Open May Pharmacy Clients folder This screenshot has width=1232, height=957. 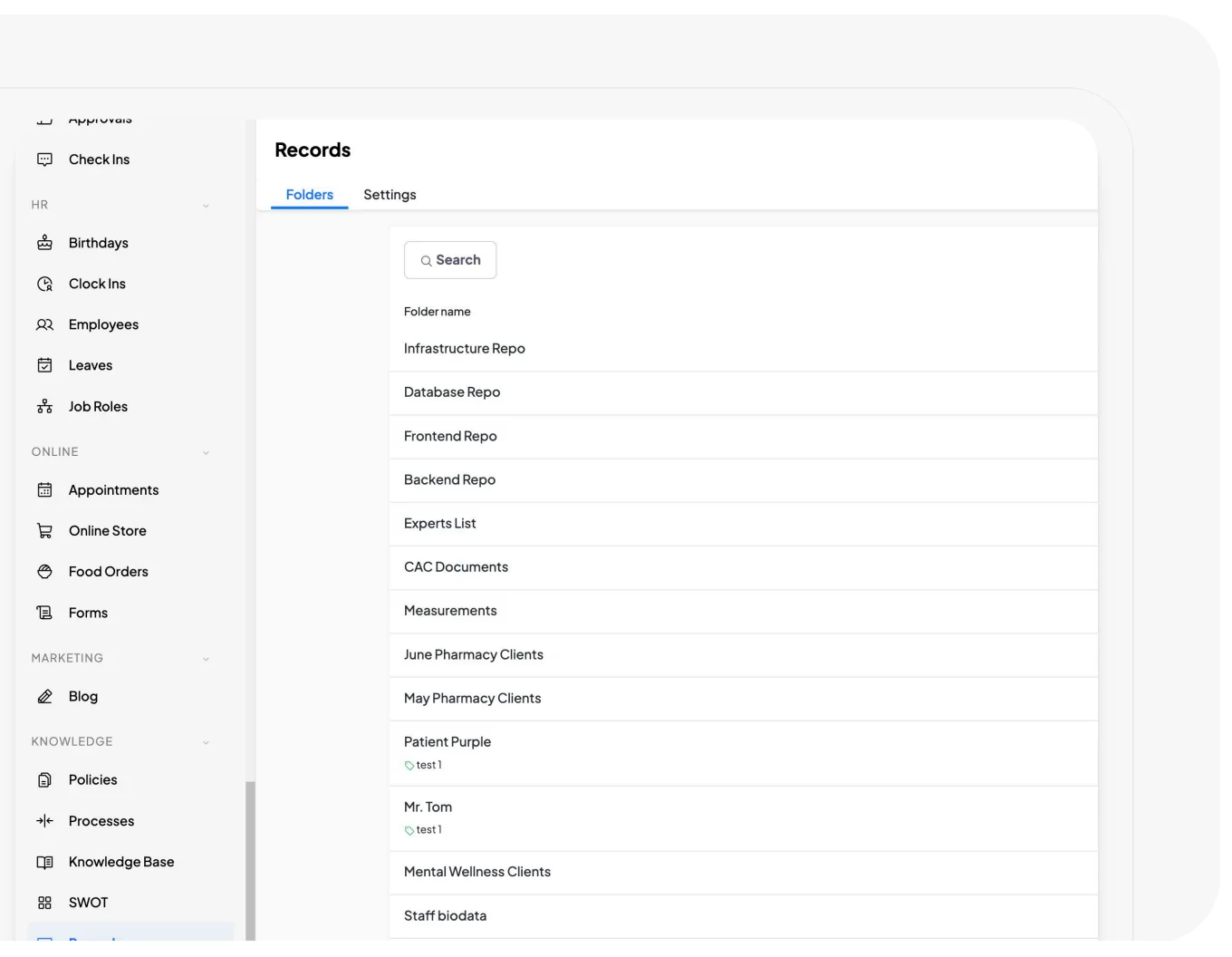click(x=744, y=699)
